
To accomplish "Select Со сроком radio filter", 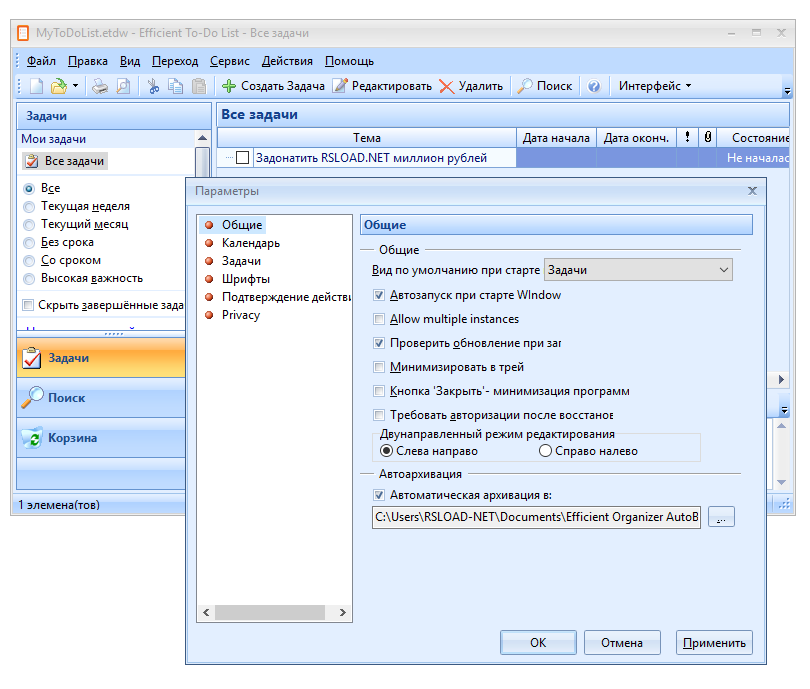I will 29,261.
